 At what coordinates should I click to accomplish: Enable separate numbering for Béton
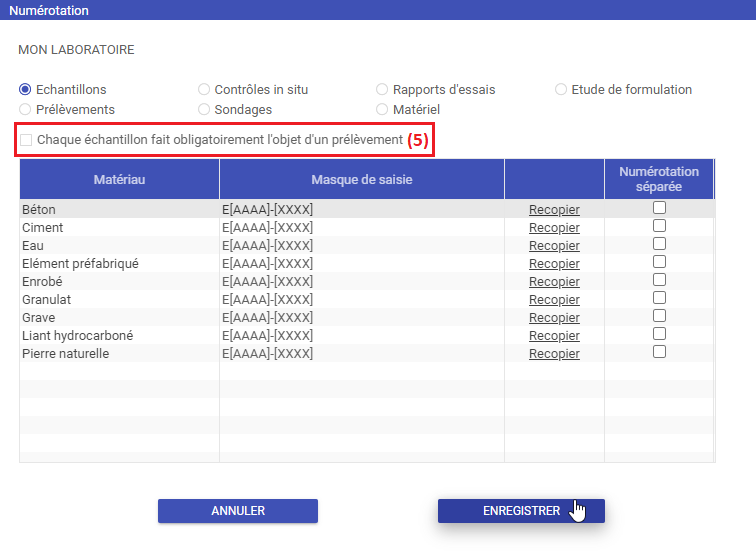[659, 208]
